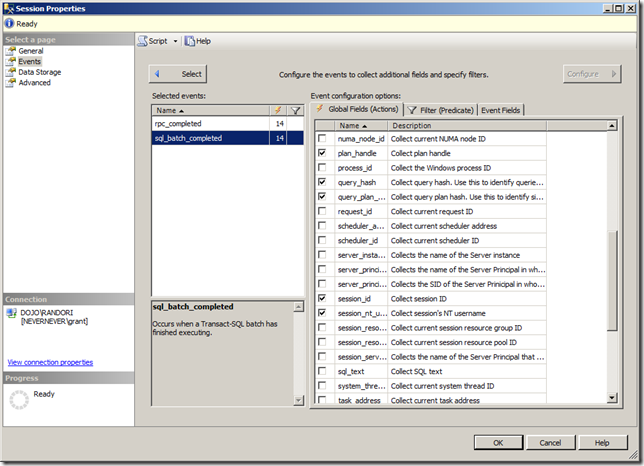This screenshot has width=644, height=466.
Task: Switch to Event Fields tab
Action: click(501, 110)
